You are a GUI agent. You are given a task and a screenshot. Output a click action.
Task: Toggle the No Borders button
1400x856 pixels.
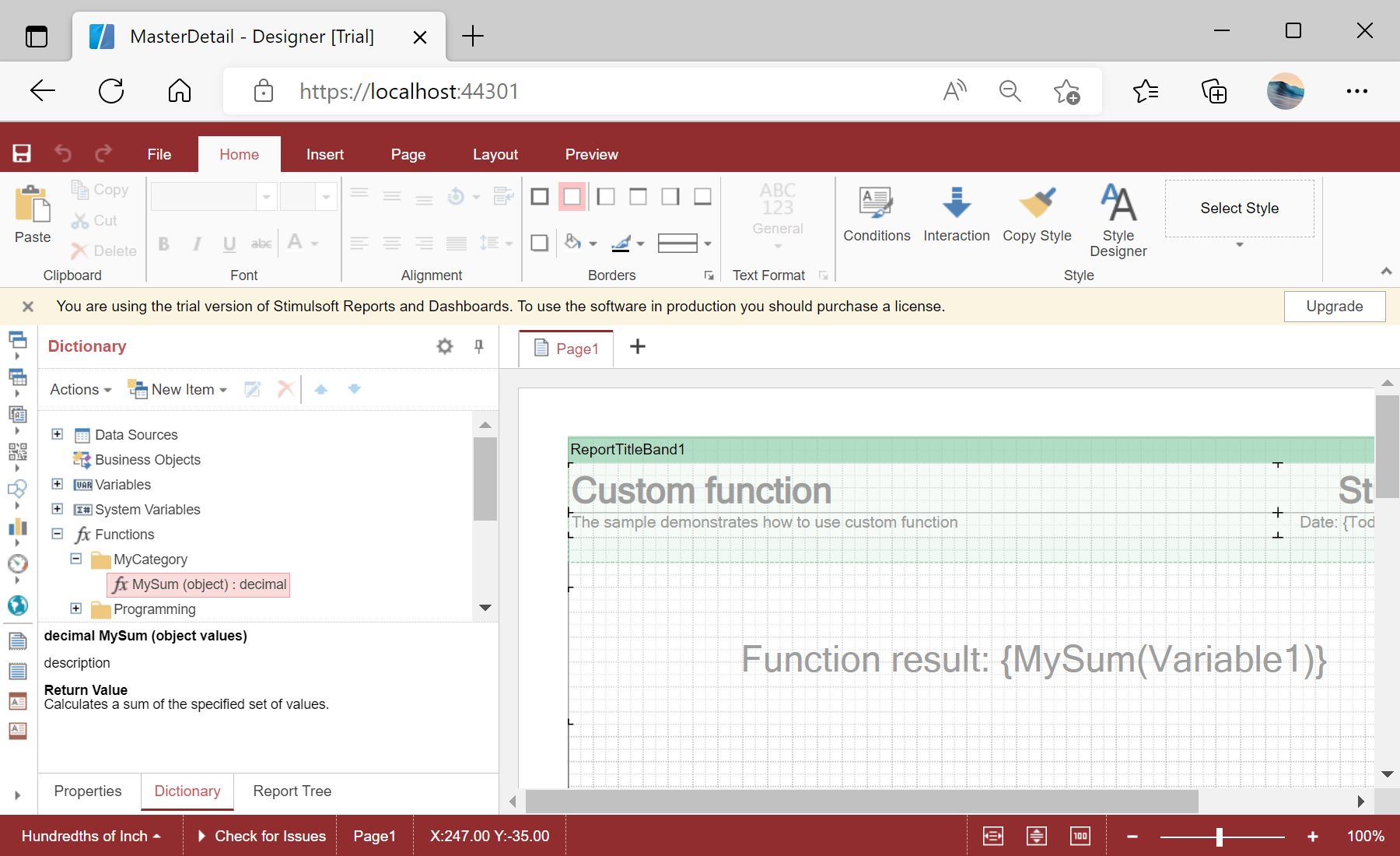click(x=572, y=197)
